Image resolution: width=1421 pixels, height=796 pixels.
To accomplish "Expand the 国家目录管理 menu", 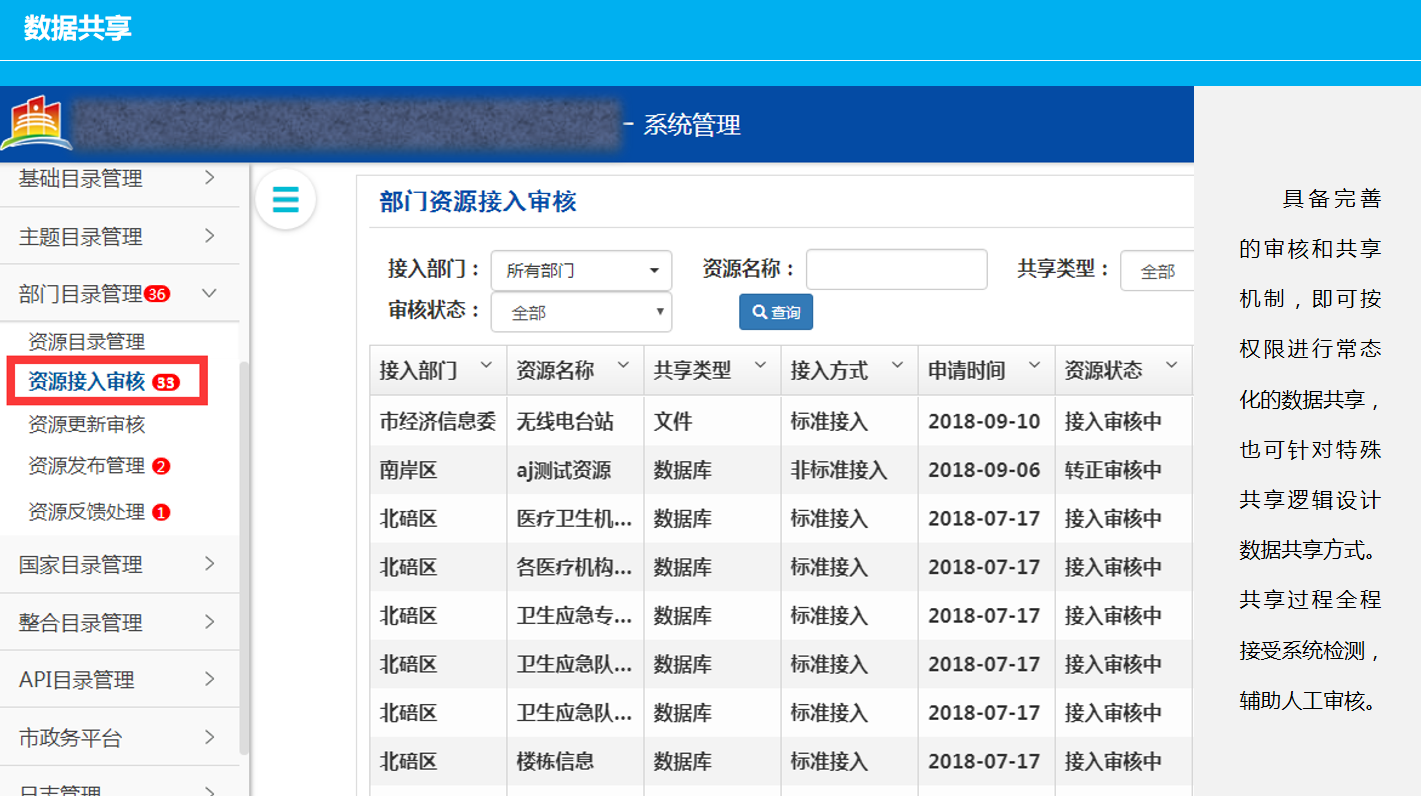I will point(120,565).
